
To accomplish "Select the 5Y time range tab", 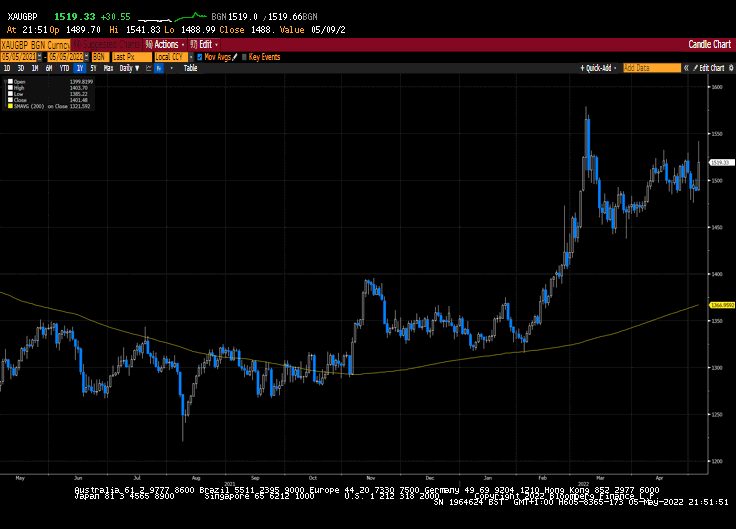I will pyautogui.click(x=93, y=68).
